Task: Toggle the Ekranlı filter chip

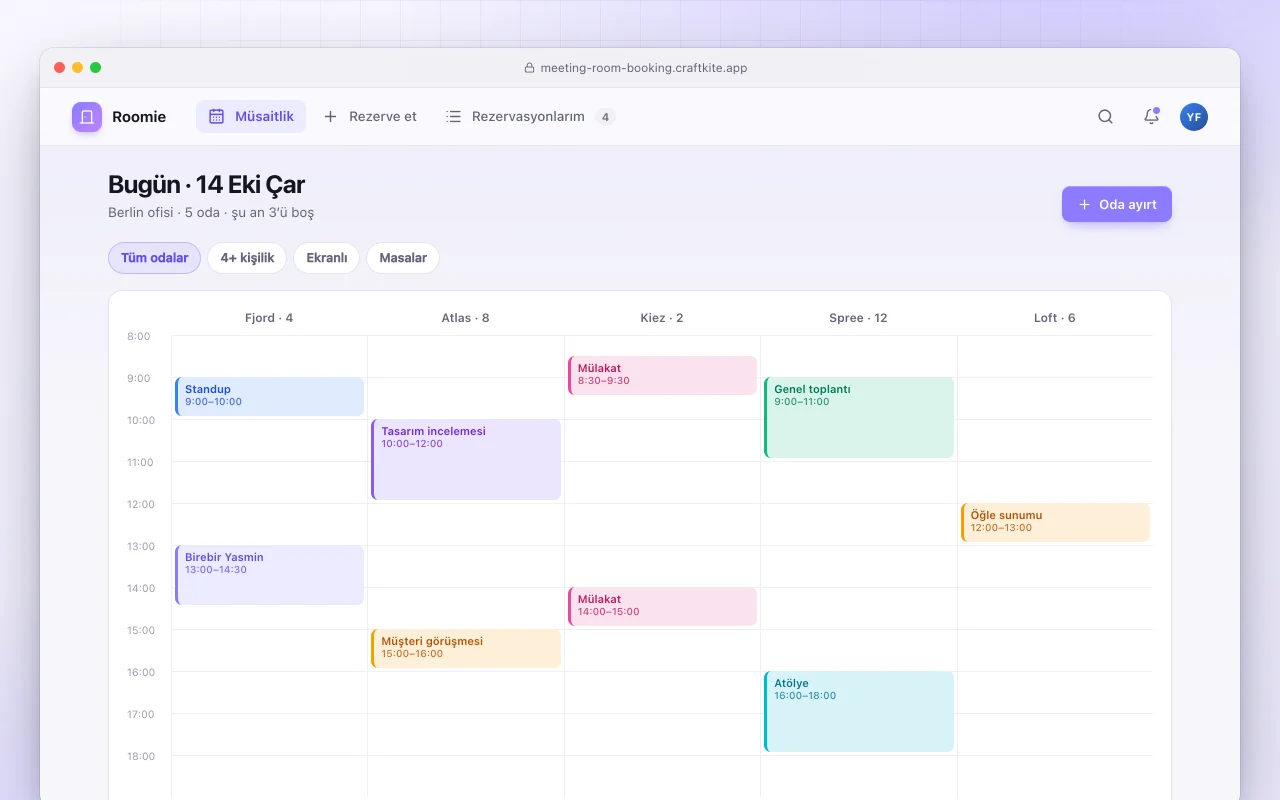Action: (327, 258)
